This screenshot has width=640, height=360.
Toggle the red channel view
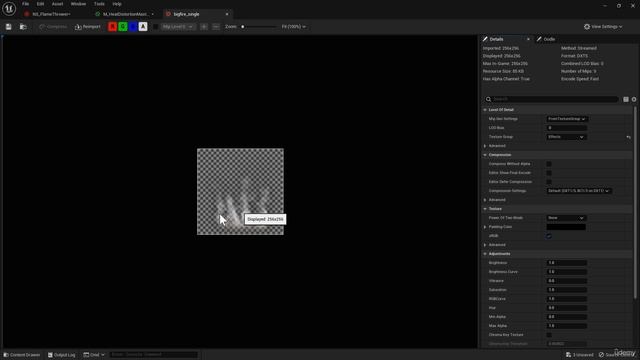coord(112,27)
